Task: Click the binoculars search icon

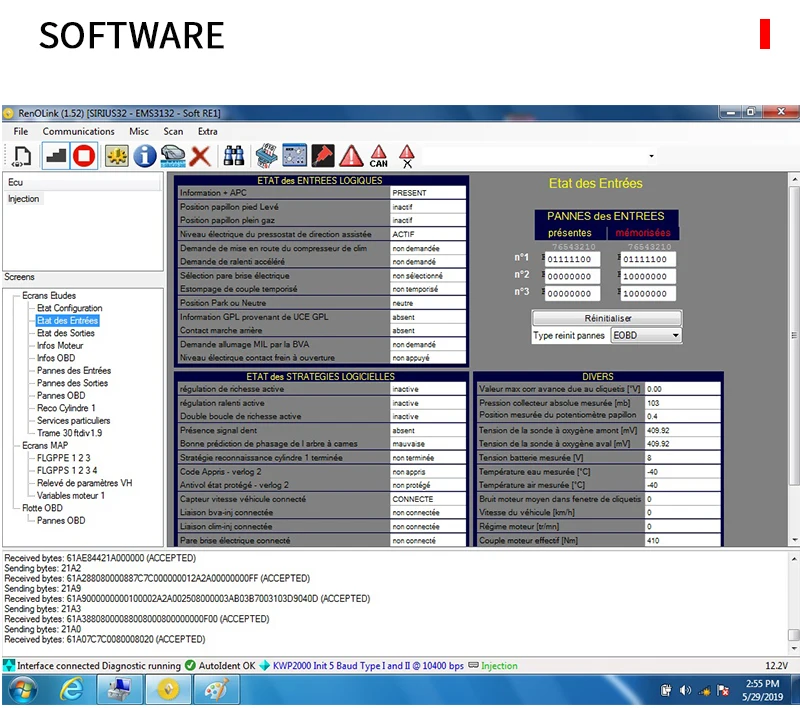Action: (x=234, y=156)
